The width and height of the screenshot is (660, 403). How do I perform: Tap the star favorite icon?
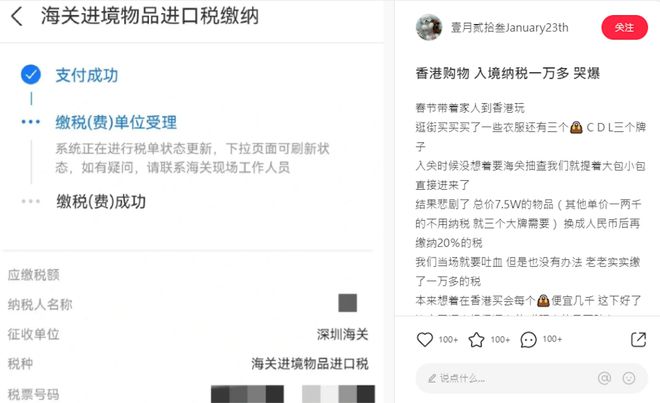click(x=476, y=339)
